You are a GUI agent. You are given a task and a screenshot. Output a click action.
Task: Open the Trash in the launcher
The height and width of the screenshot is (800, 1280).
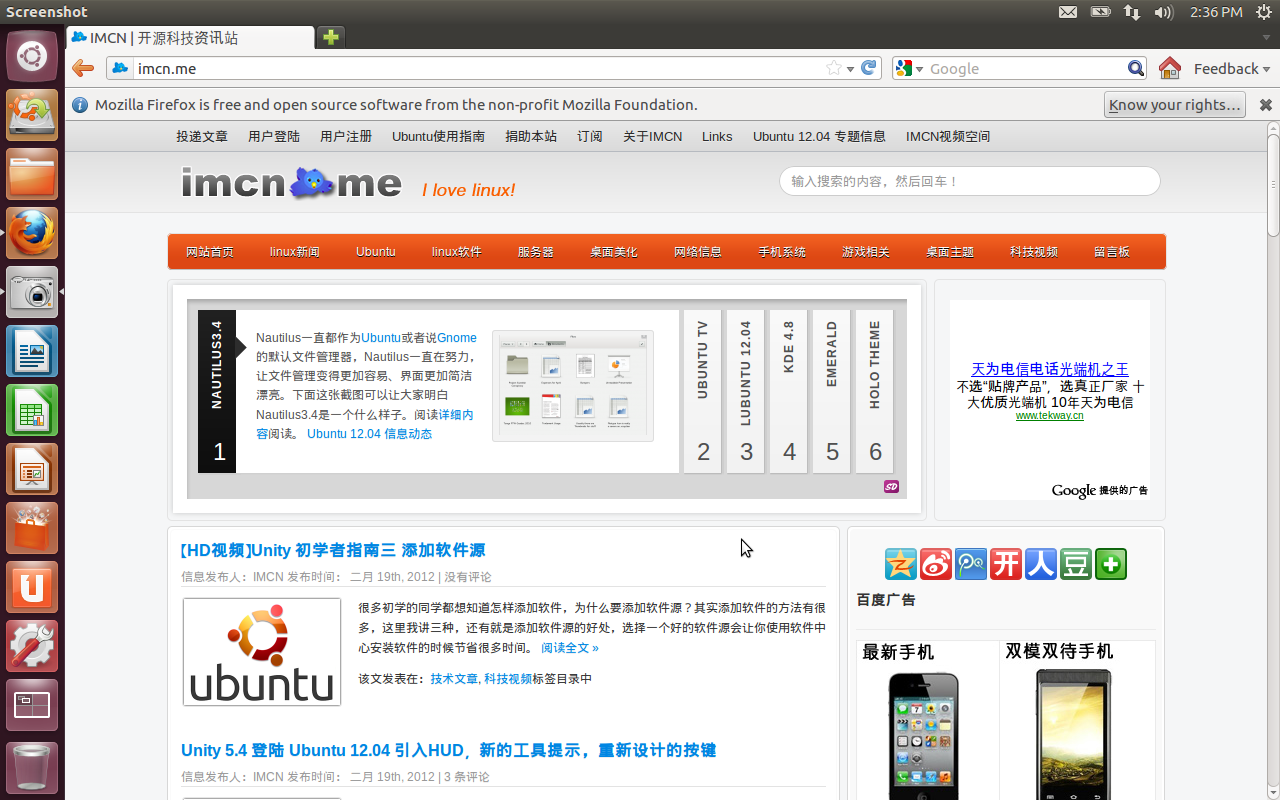[32, 767]
